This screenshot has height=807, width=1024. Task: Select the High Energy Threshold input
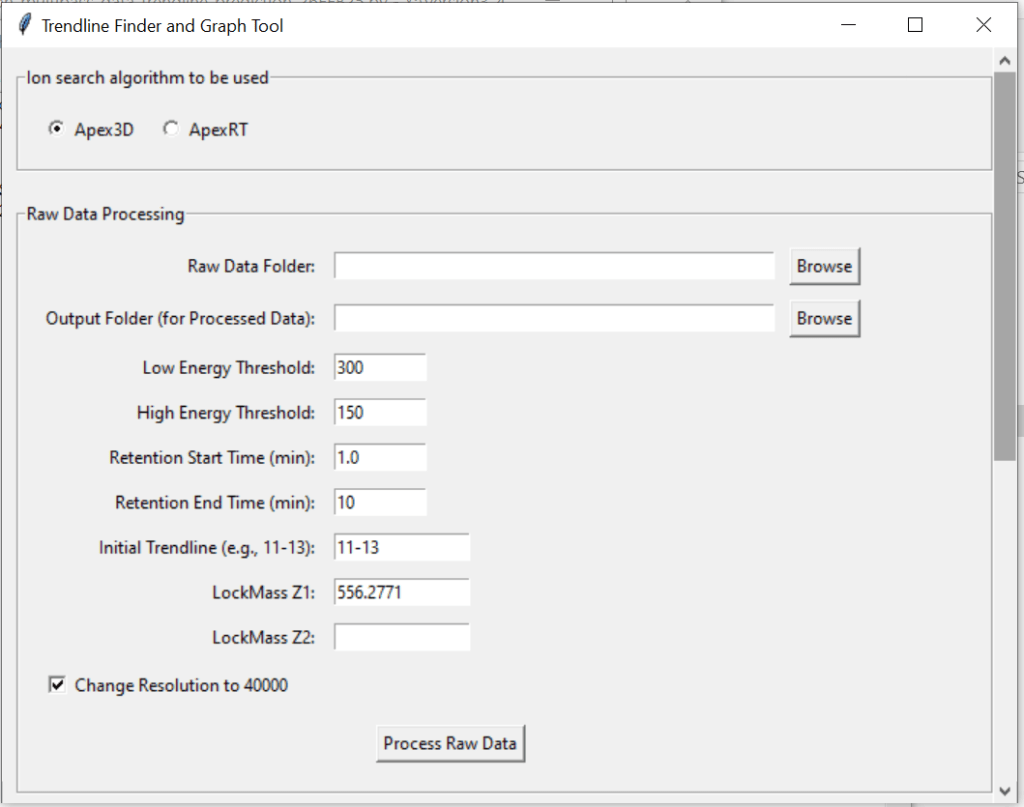click(380, 412)
